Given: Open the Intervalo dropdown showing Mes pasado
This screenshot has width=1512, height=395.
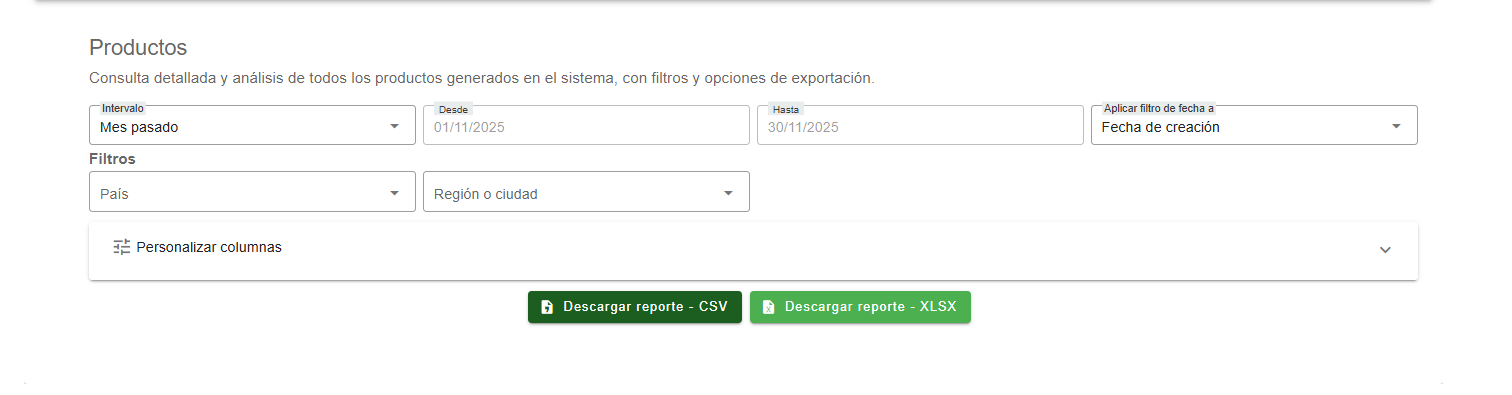Looking at the screenshot, I should point(252,125).
